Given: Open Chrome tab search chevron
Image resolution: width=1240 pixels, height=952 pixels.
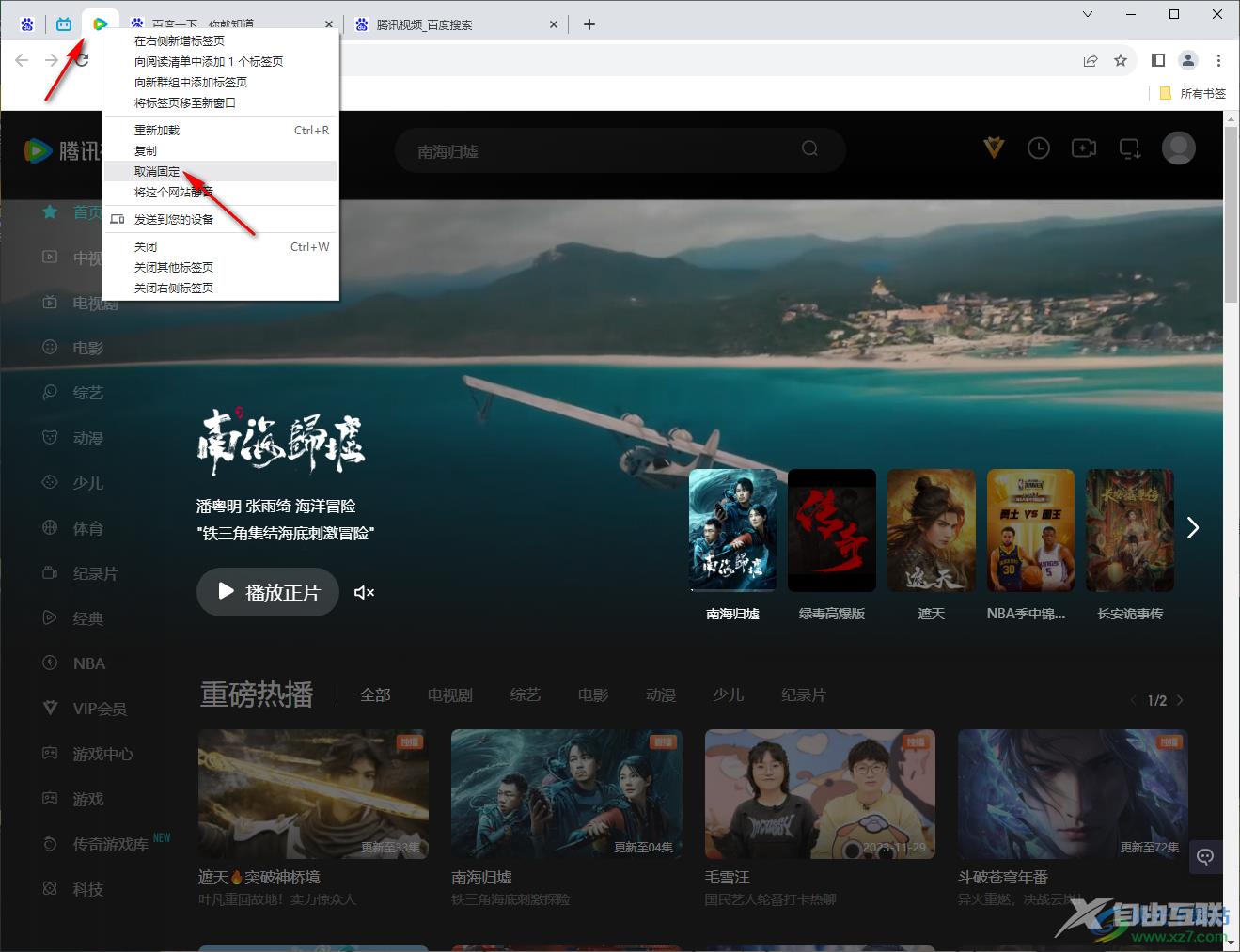Looking at the screenshot, I should point(1088,14).
